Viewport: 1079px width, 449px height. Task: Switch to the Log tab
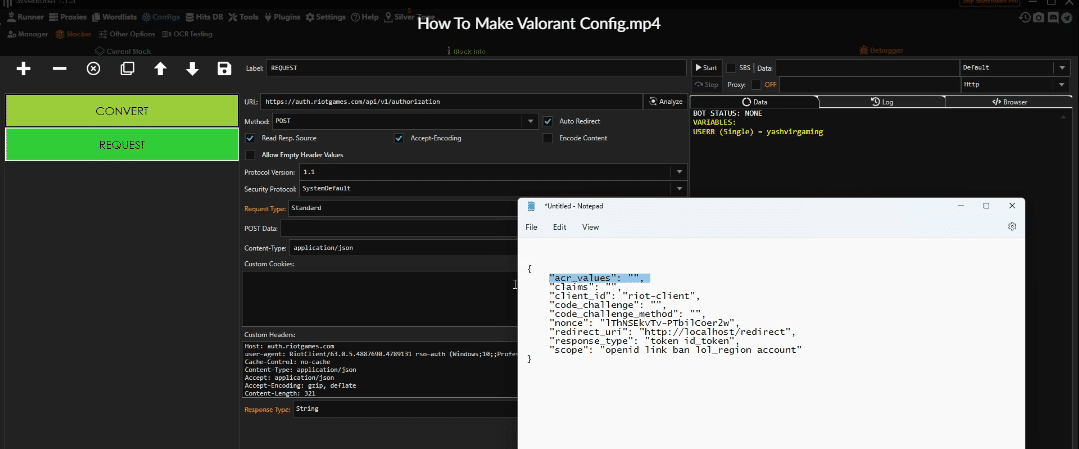[x=882, y=102]
